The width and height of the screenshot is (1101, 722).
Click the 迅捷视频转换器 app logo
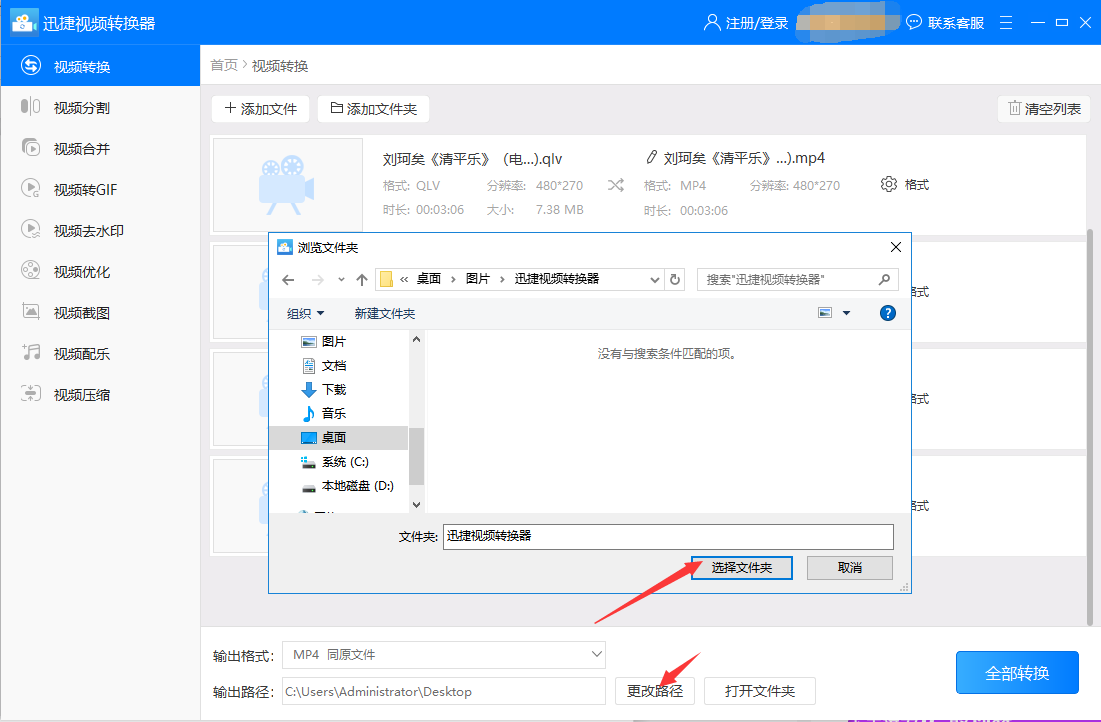[x=24, y=22]
